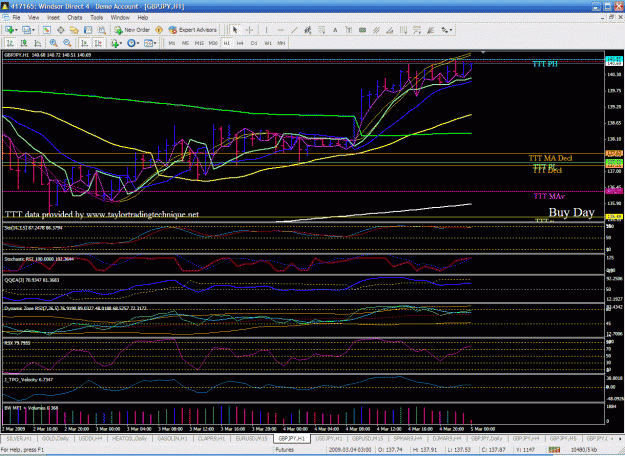Toggle Chart Shift button
This screenshot has height=456, width=625.
tap(98, 43)
